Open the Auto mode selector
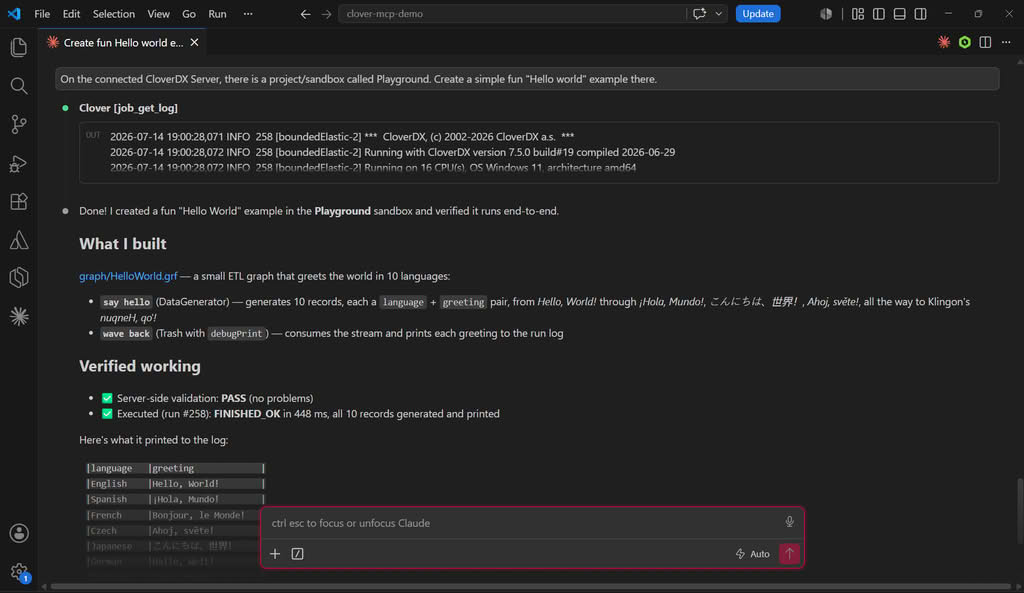 (753, 554)
